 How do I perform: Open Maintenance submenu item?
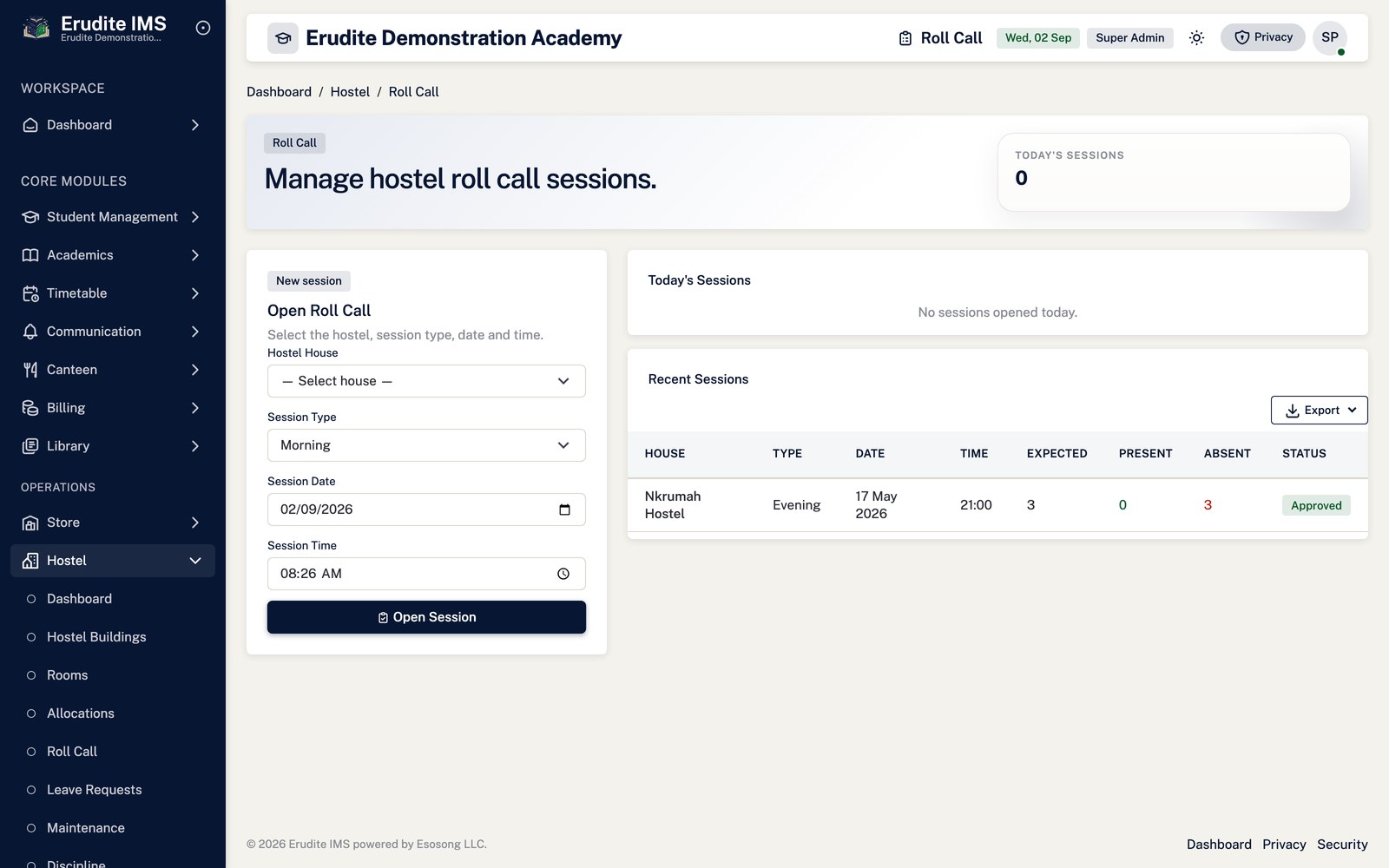113,828
